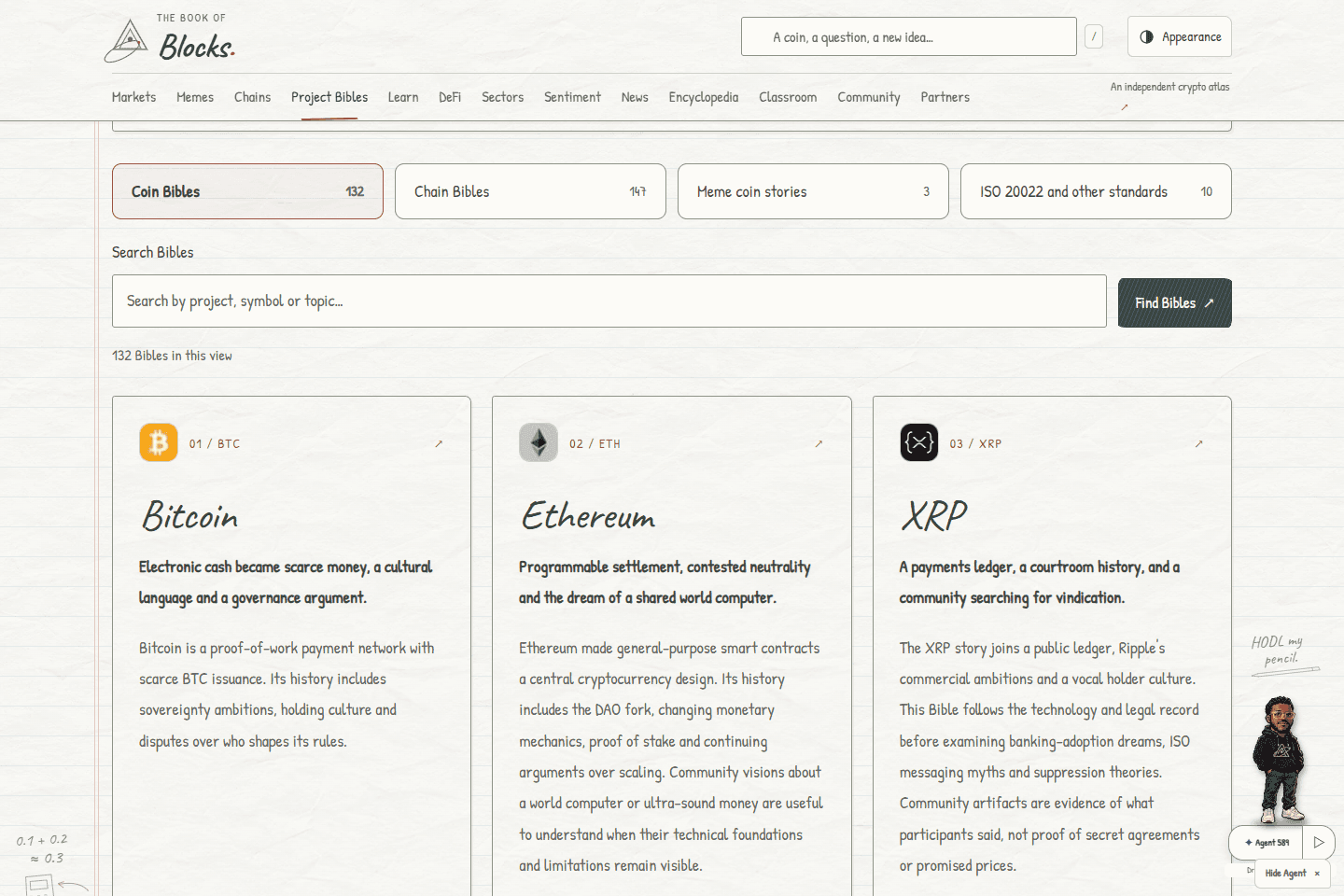Image resolution: width=1344 pixels, height=896 pixels.
Task: Click the pixel-art agent character
Action: coord(1278,758)
